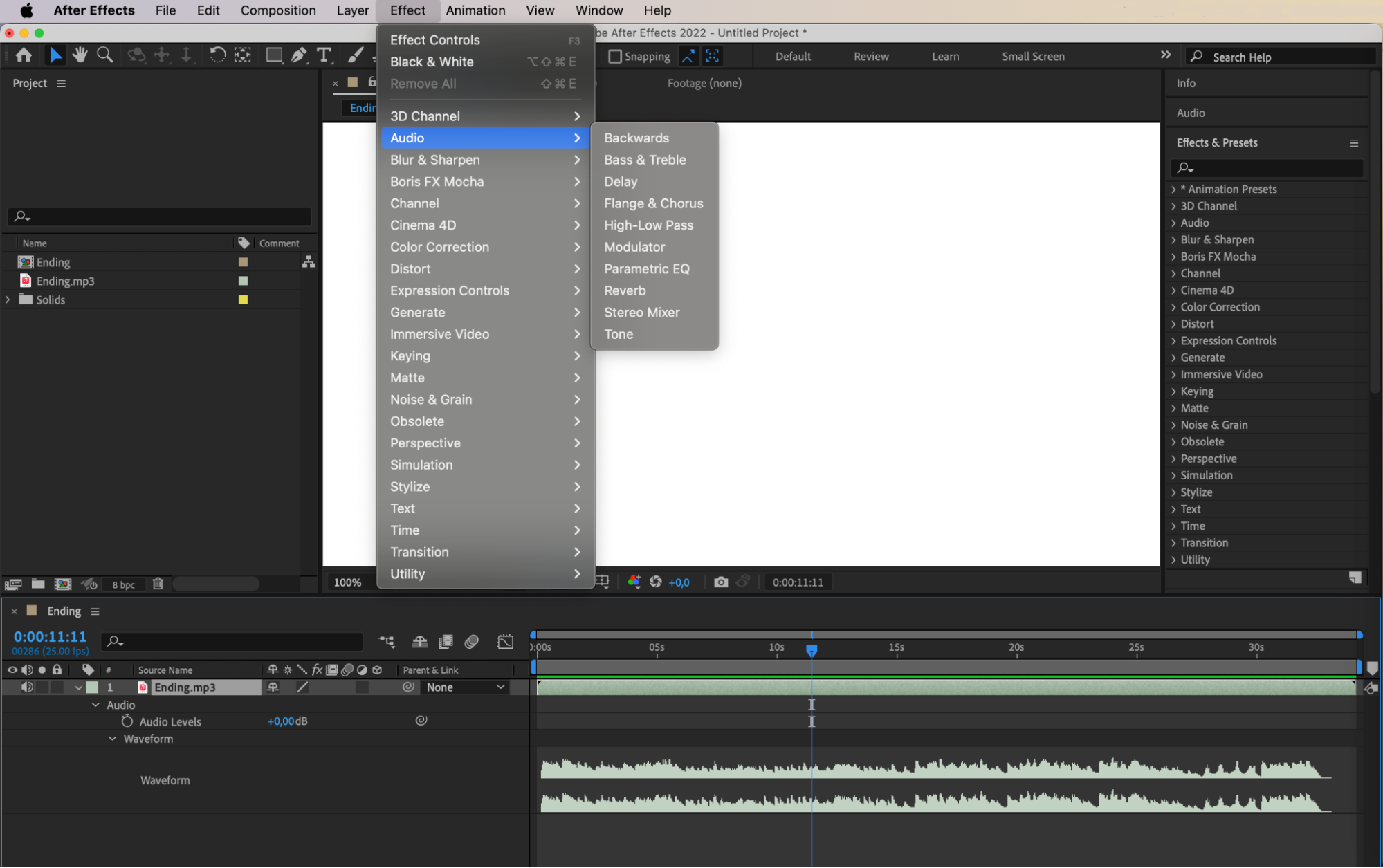Create new composition icon in Project panel
This screenshot has width=1383, height=868.
pos(63,584)
